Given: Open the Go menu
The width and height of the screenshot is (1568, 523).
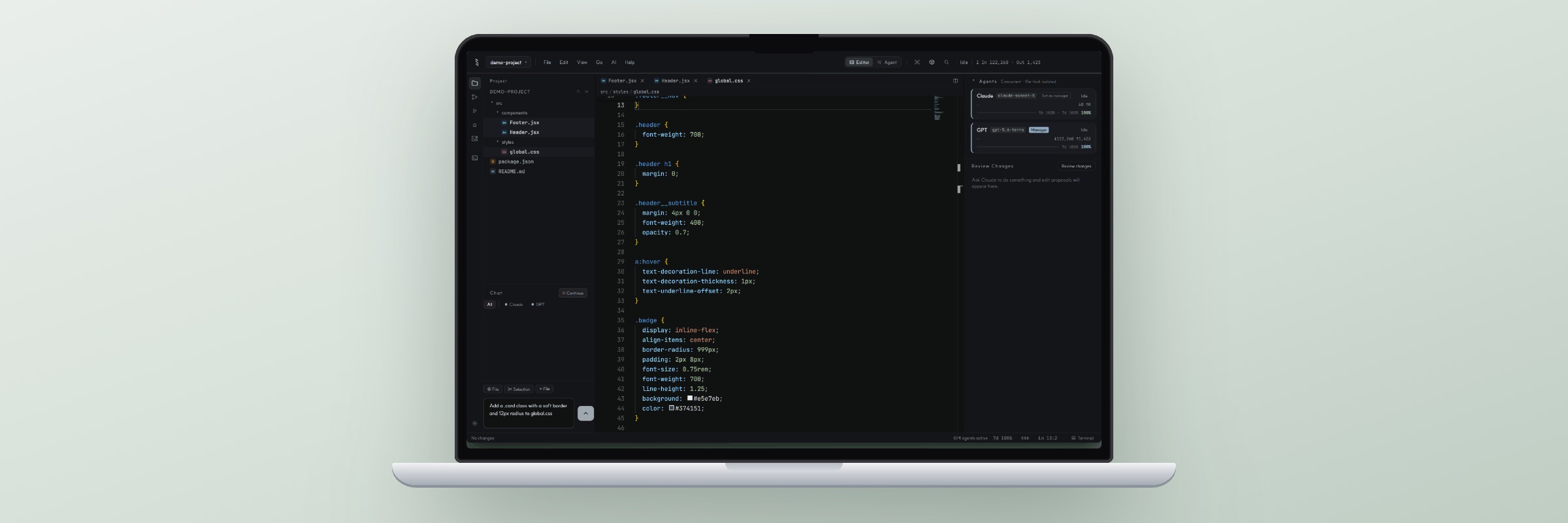Looking at the screenshot, I should point(599,62).
